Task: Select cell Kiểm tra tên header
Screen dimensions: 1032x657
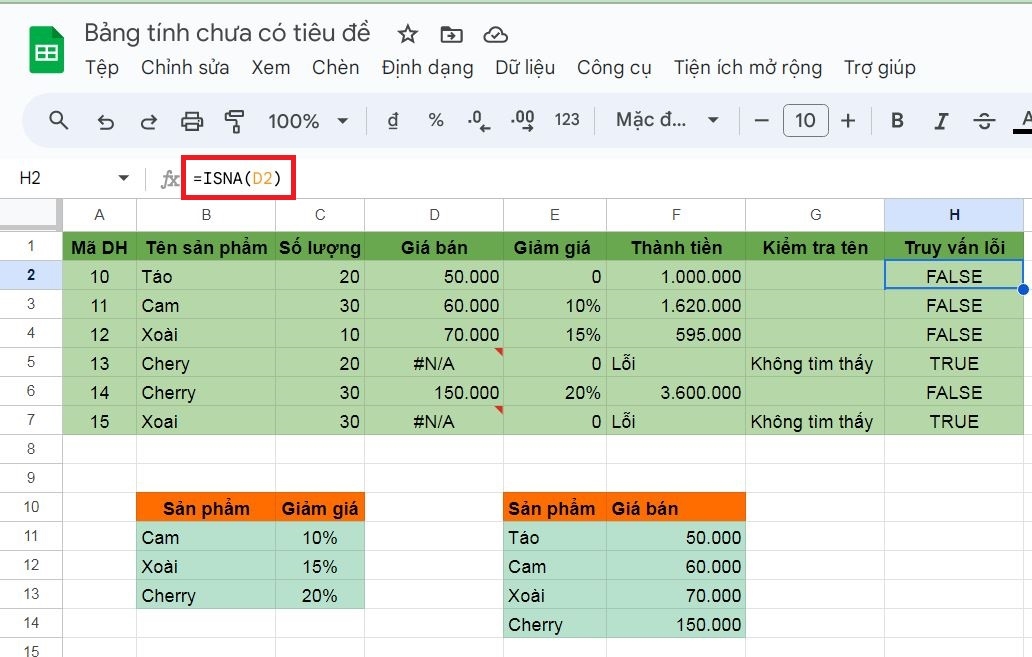Action: 815,247
